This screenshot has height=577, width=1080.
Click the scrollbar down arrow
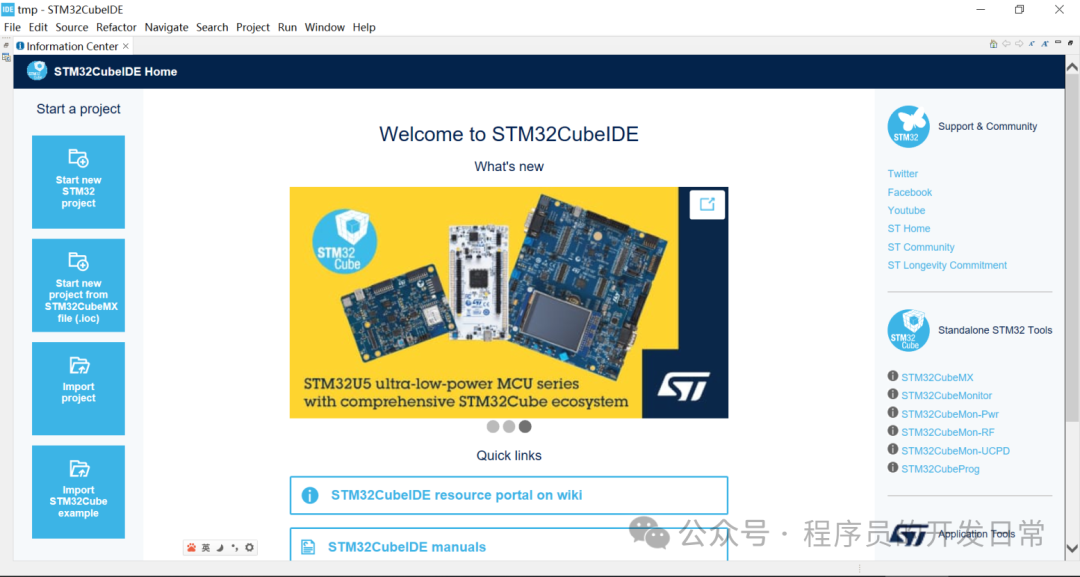coord(1072,548)
